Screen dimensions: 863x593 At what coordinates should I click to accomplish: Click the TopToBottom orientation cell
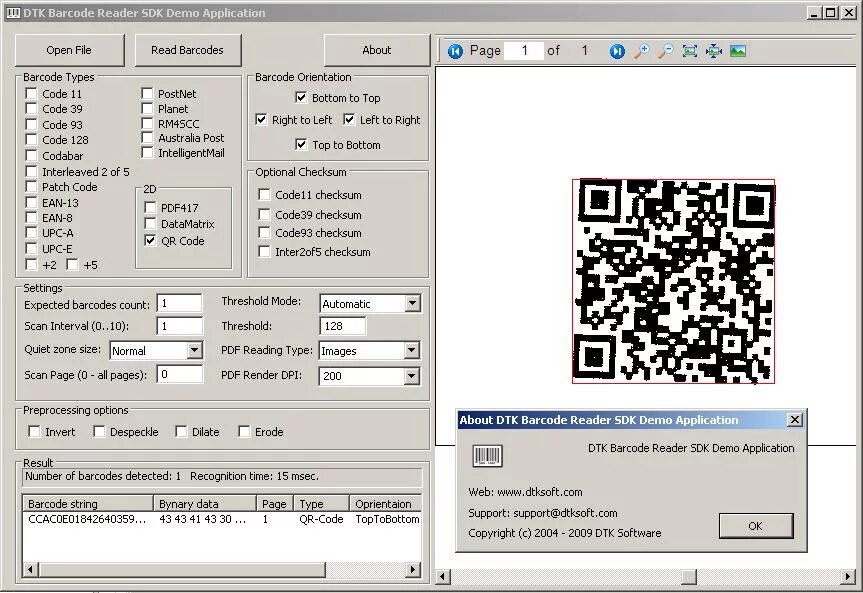387,519
